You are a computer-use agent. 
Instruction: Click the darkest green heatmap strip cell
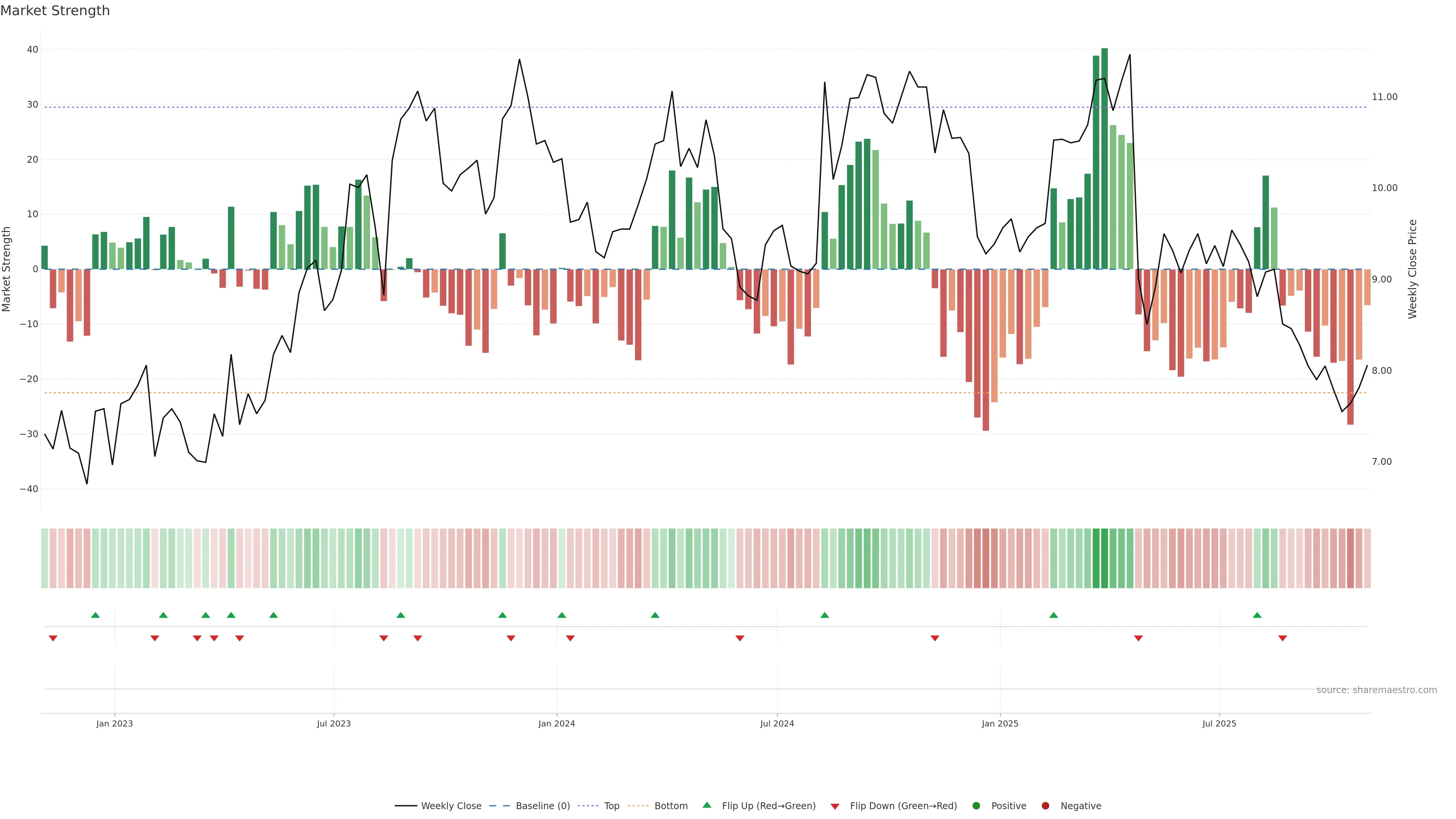(1105, 558)
